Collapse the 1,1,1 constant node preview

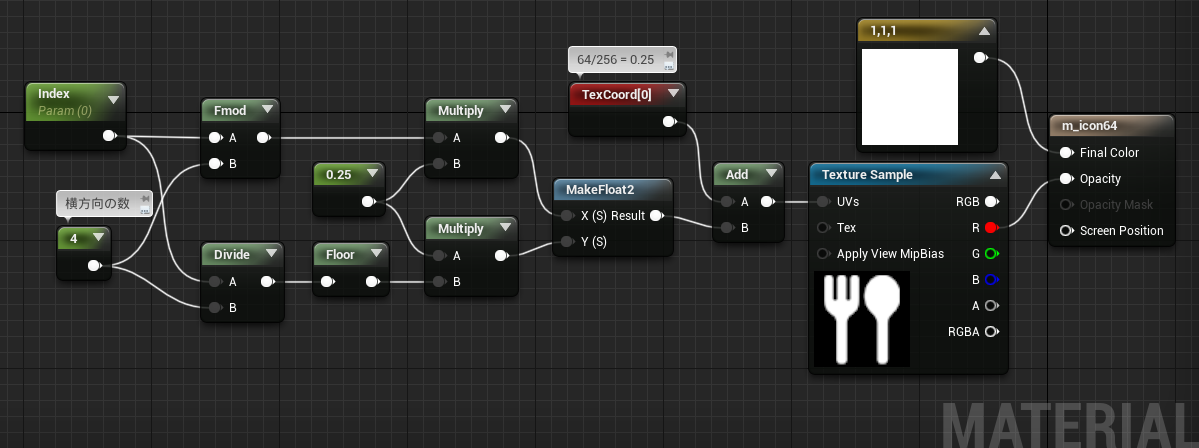point(984,31)
